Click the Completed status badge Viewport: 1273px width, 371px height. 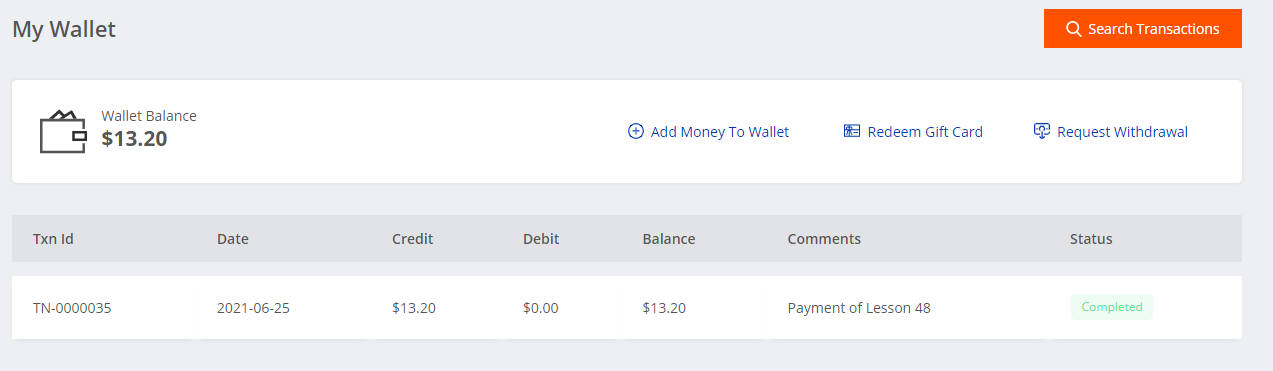[x=1112, y=307]
